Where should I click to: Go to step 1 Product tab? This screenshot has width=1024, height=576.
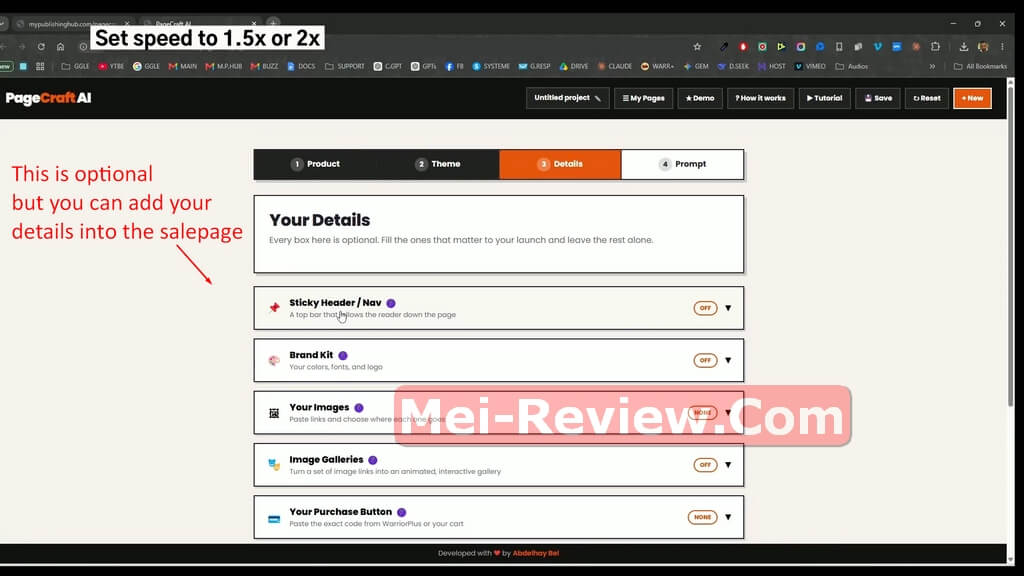point(315,164)
